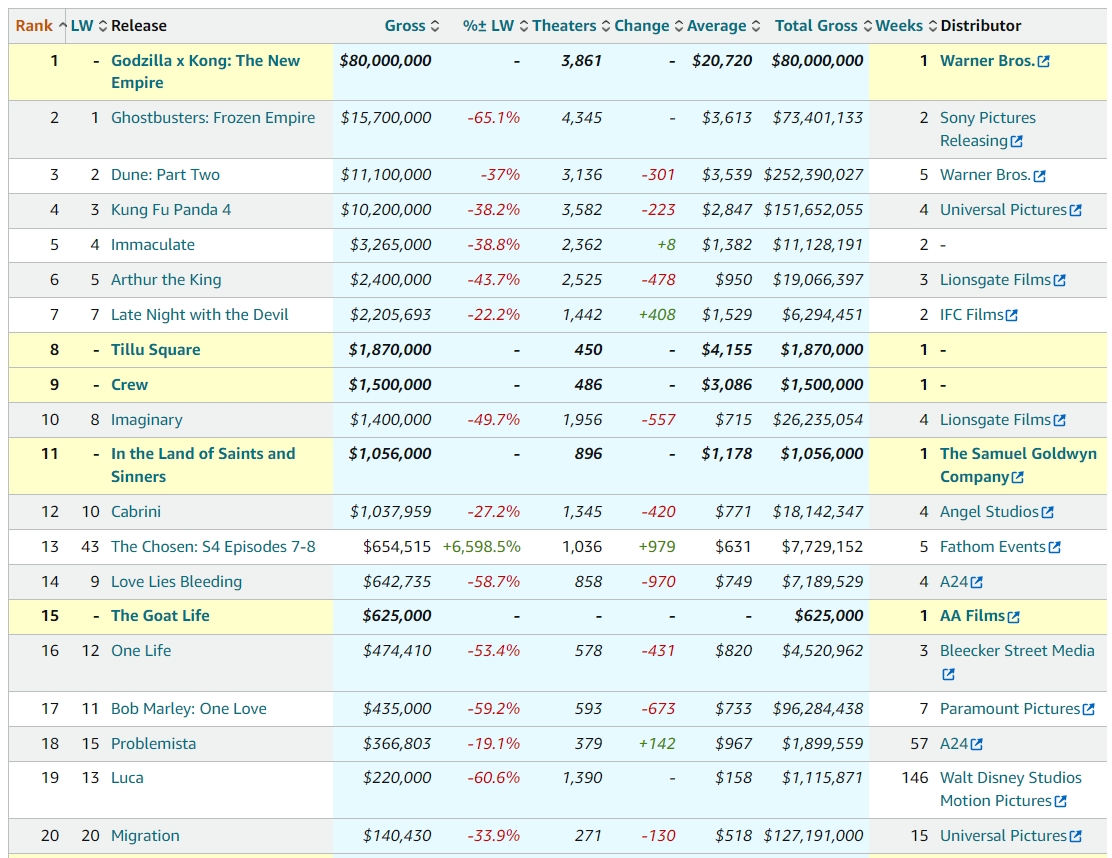Open the Love Lies Bleeding link
1112x858 pixels.
[176, 581]
